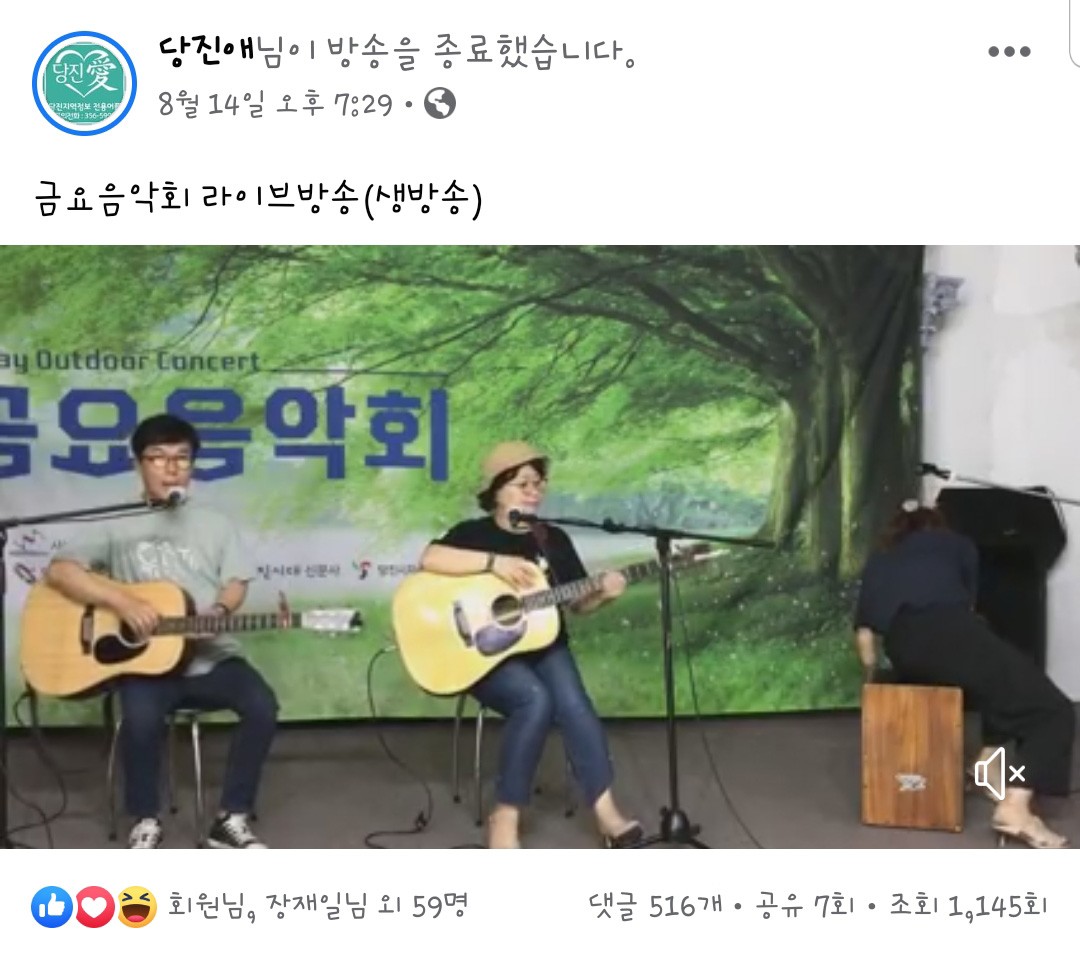Click the male guitarist in the video
The width and height of the screenshot is (1080, 954).
[162, 627]
